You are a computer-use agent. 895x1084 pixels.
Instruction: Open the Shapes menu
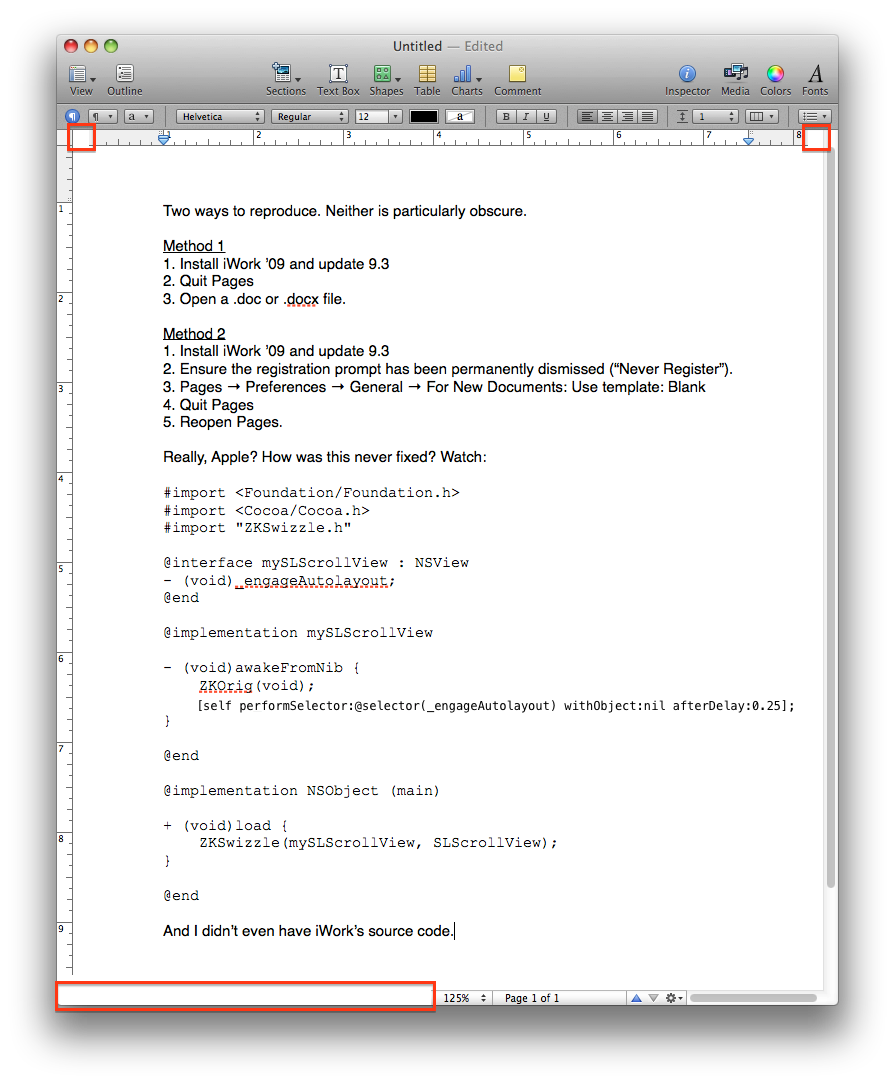(x=386, y=80)
